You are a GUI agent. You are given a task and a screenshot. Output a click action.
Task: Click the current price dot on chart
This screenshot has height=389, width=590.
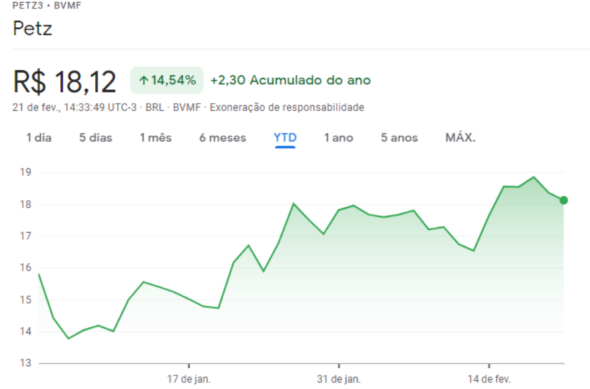(563, 201)
